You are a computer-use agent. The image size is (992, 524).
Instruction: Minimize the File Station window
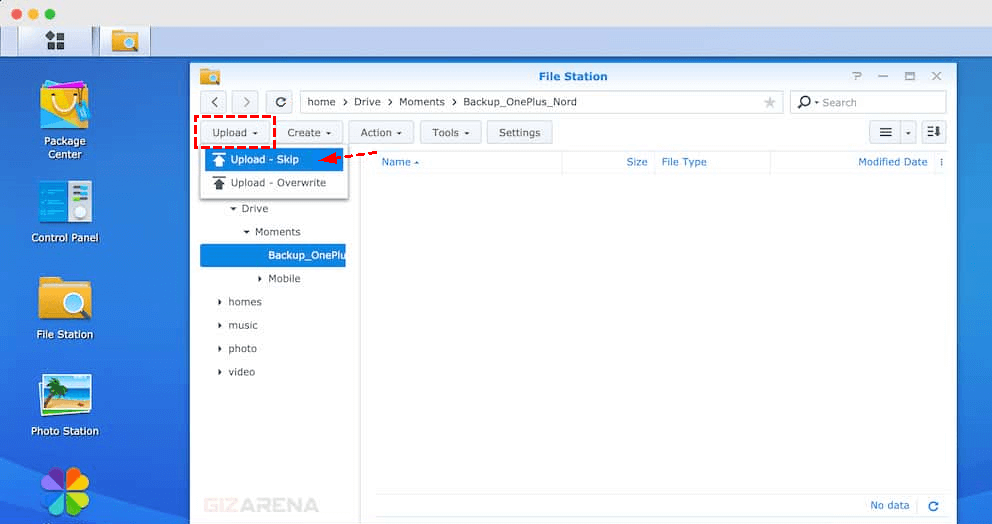[883, 76]
